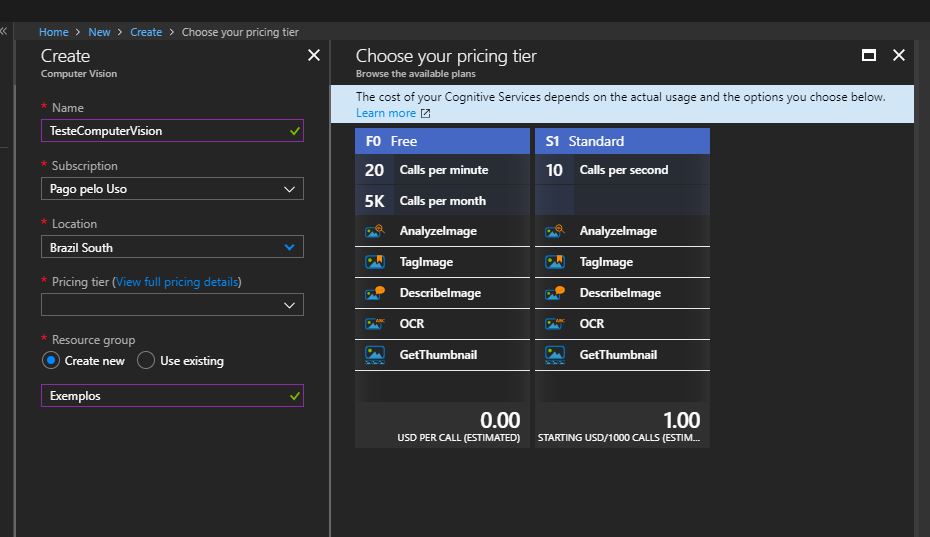Screen dimensions: 930x537
Task: Click the Name input field
Action: pyautogui.click(x=165, y=131)
